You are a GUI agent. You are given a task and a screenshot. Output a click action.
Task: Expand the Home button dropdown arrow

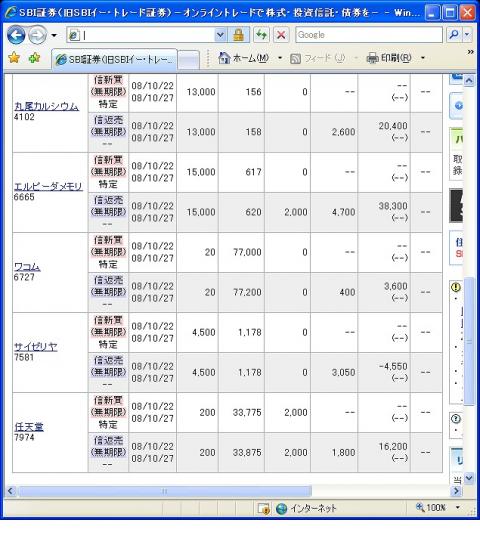(280, 58)
